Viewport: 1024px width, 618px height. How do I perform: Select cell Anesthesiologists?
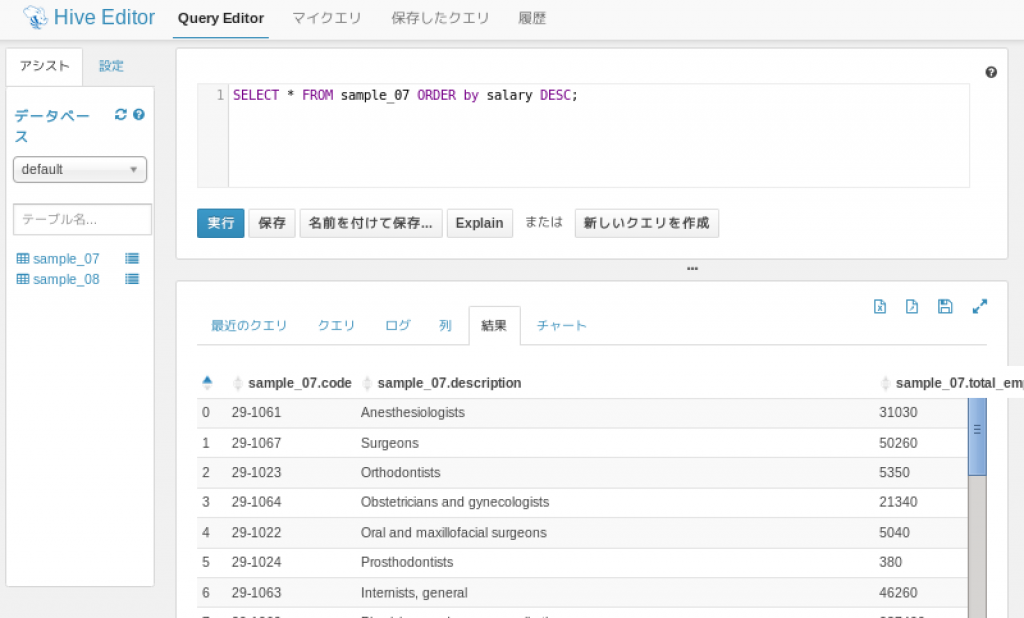[413, 413]
